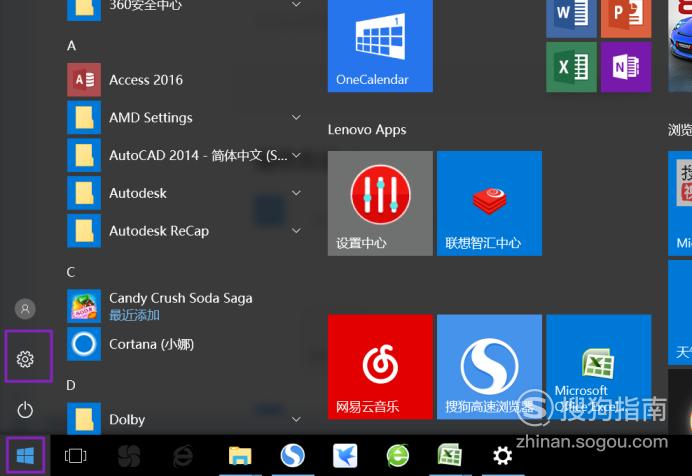Screen dimensions: 692x476
Task: Open Settings gear in Start sidebar
Action: pyautogui.click(x=25, y=359)
